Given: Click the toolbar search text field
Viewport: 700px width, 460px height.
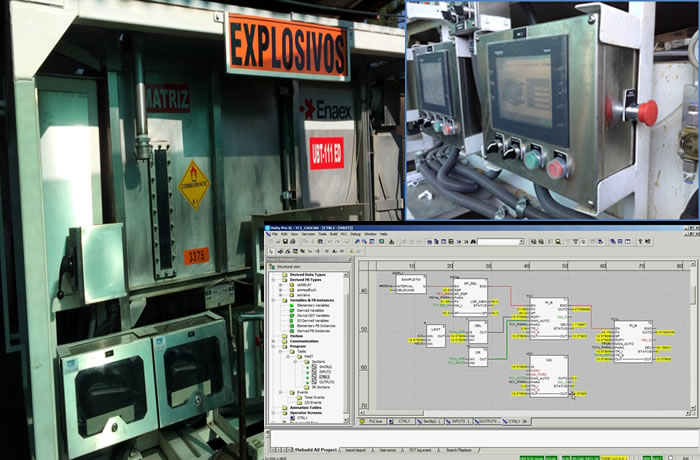Looking at the screenshot, I should coord(498,242).
